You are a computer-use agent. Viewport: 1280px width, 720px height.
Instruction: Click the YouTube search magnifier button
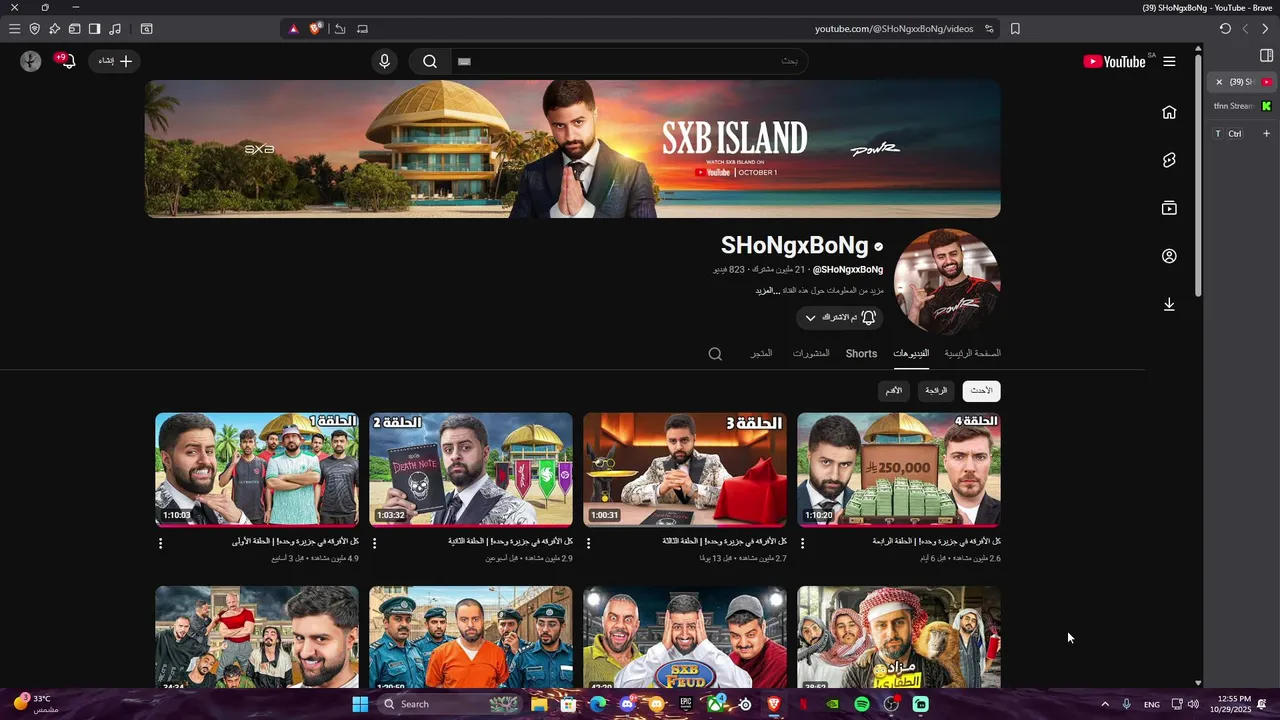point(430,61)
